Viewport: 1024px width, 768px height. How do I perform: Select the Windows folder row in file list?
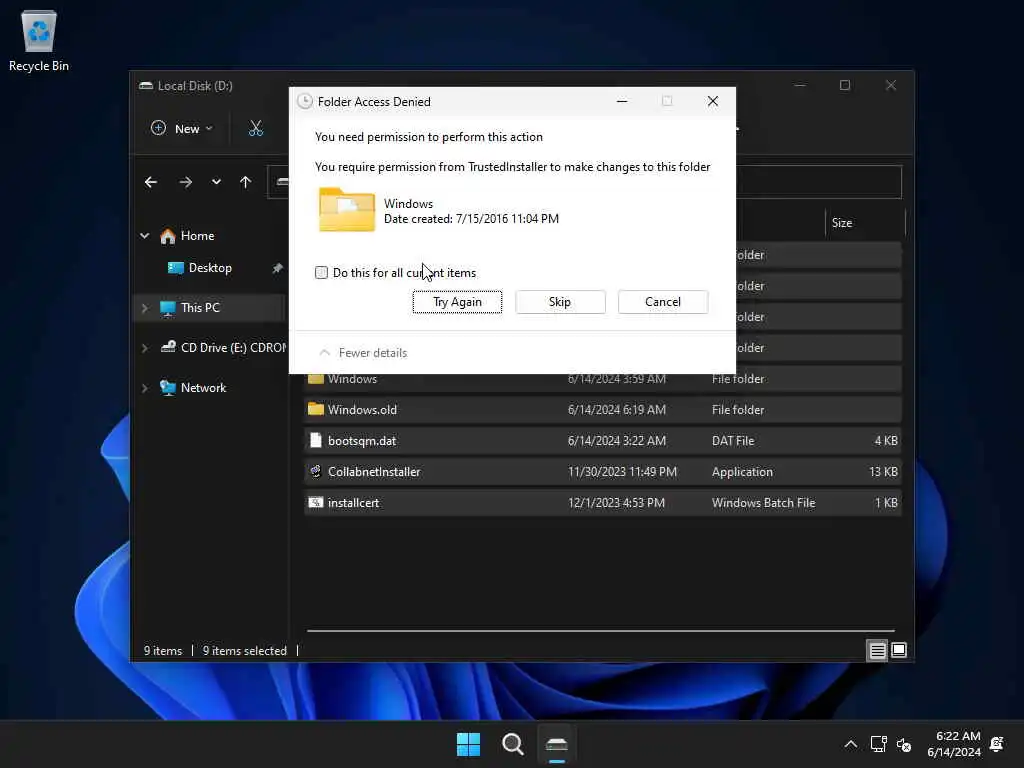coord(602,379)
